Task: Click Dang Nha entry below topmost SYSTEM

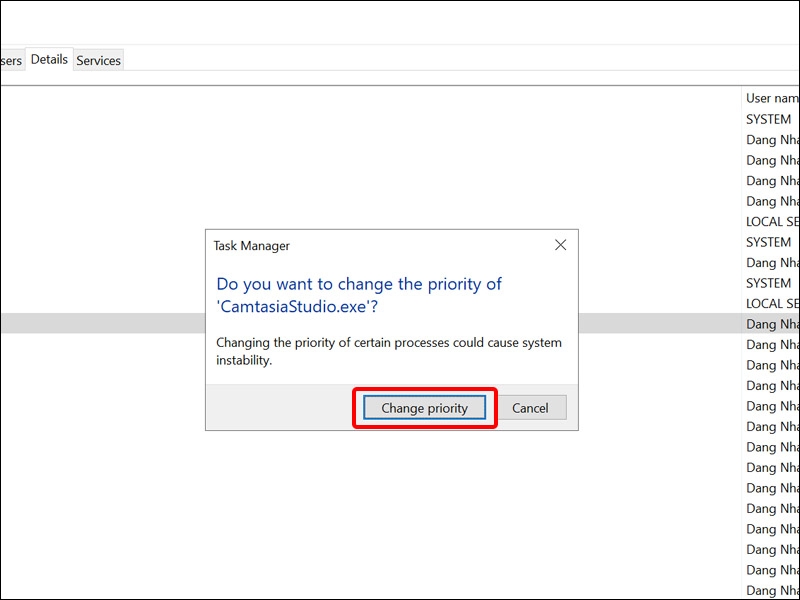Action: point(772,140)
